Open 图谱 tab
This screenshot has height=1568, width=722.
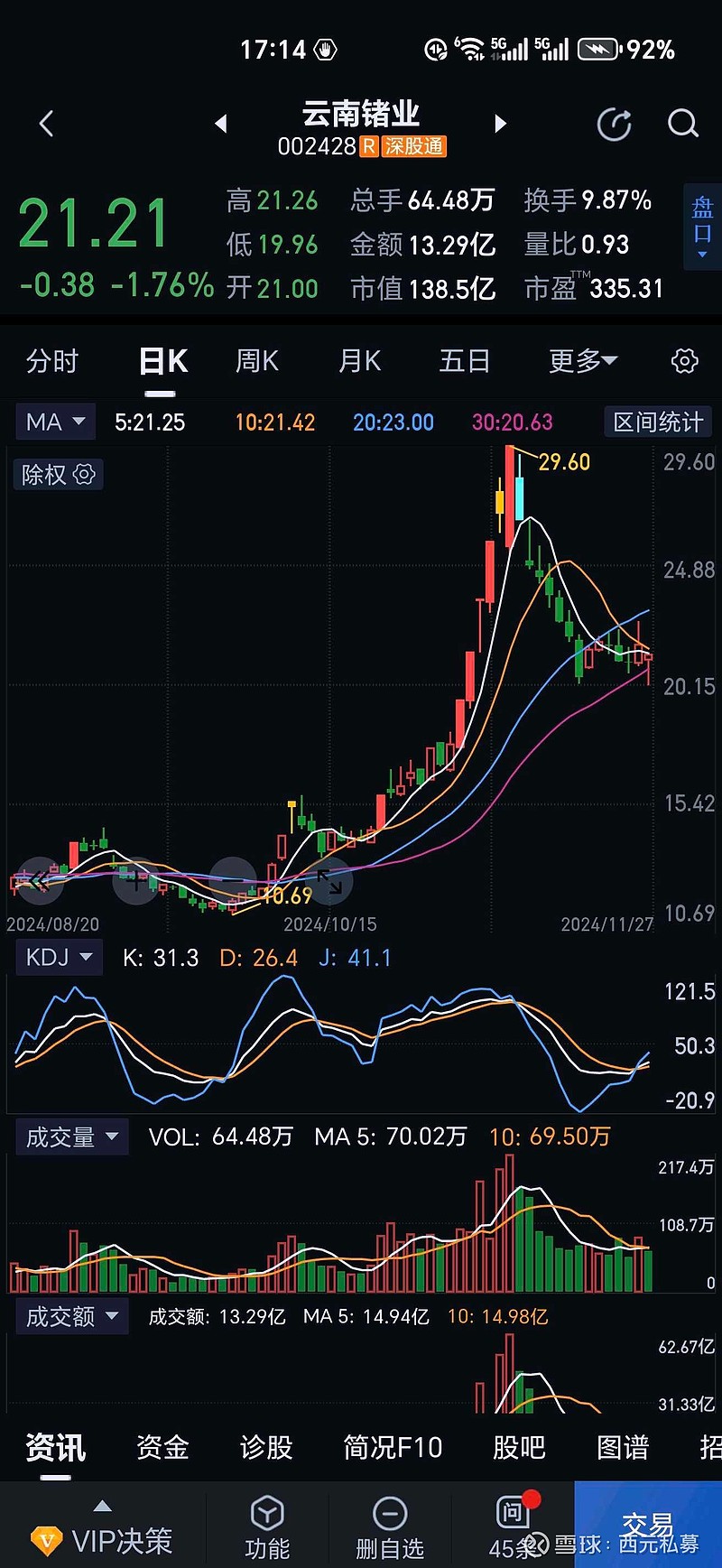pyautogui.click(x=624, y=1448)
